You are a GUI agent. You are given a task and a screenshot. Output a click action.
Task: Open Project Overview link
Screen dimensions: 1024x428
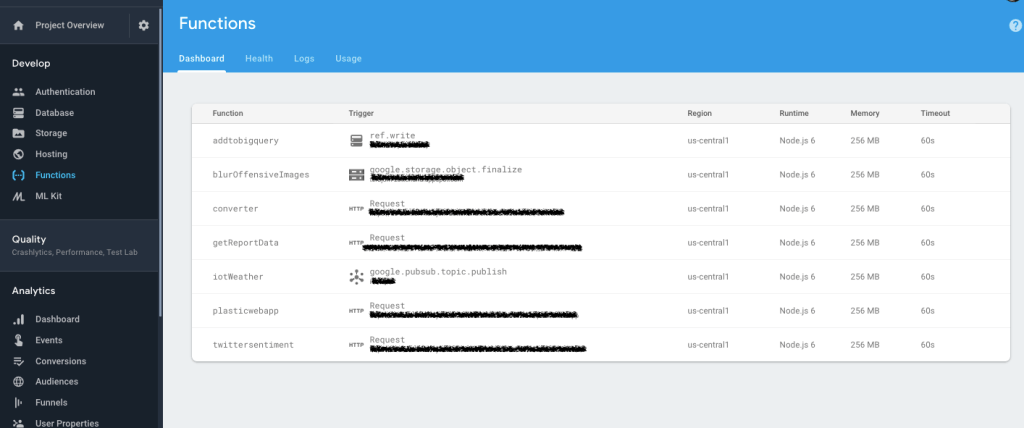(70, 25)
